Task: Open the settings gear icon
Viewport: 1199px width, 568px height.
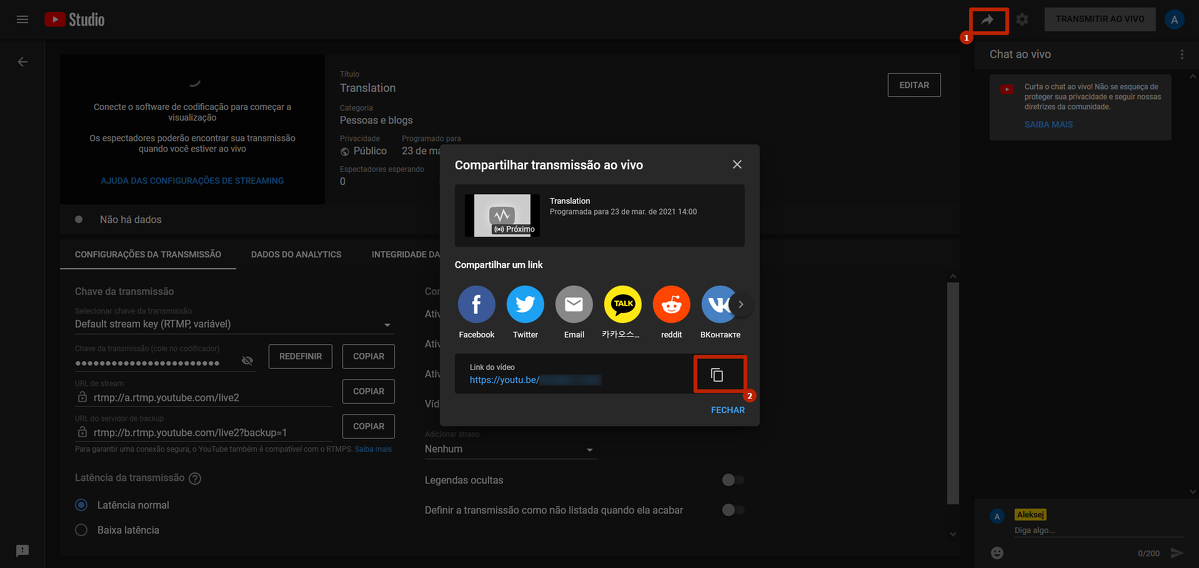Action: (x=1021, y=20)
